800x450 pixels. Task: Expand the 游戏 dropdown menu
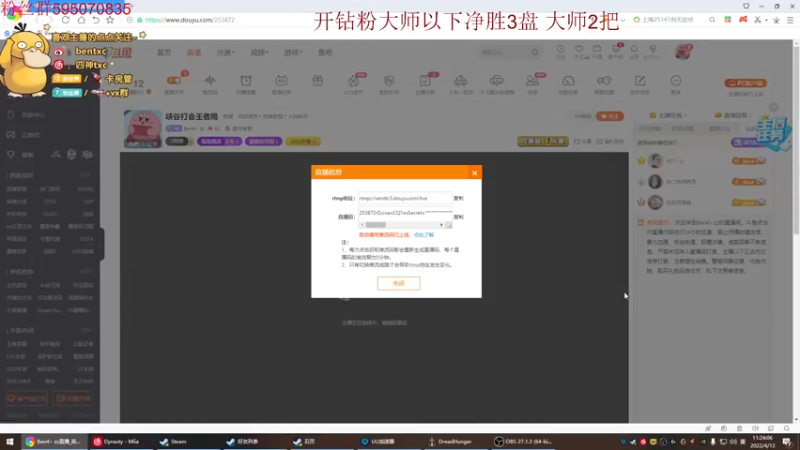[293, 53]
